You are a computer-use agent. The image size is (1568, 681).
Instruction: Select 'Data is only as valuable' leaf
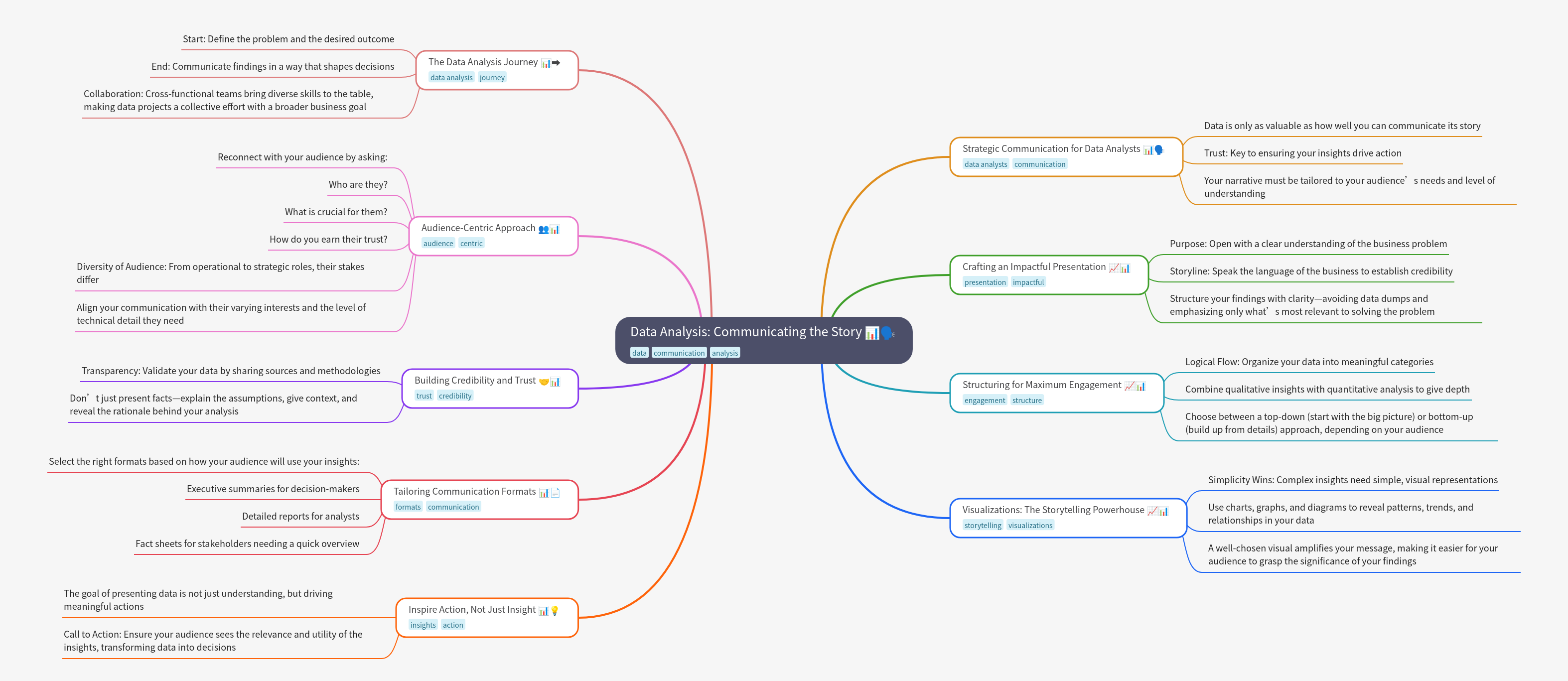[x=1342, y=126]
